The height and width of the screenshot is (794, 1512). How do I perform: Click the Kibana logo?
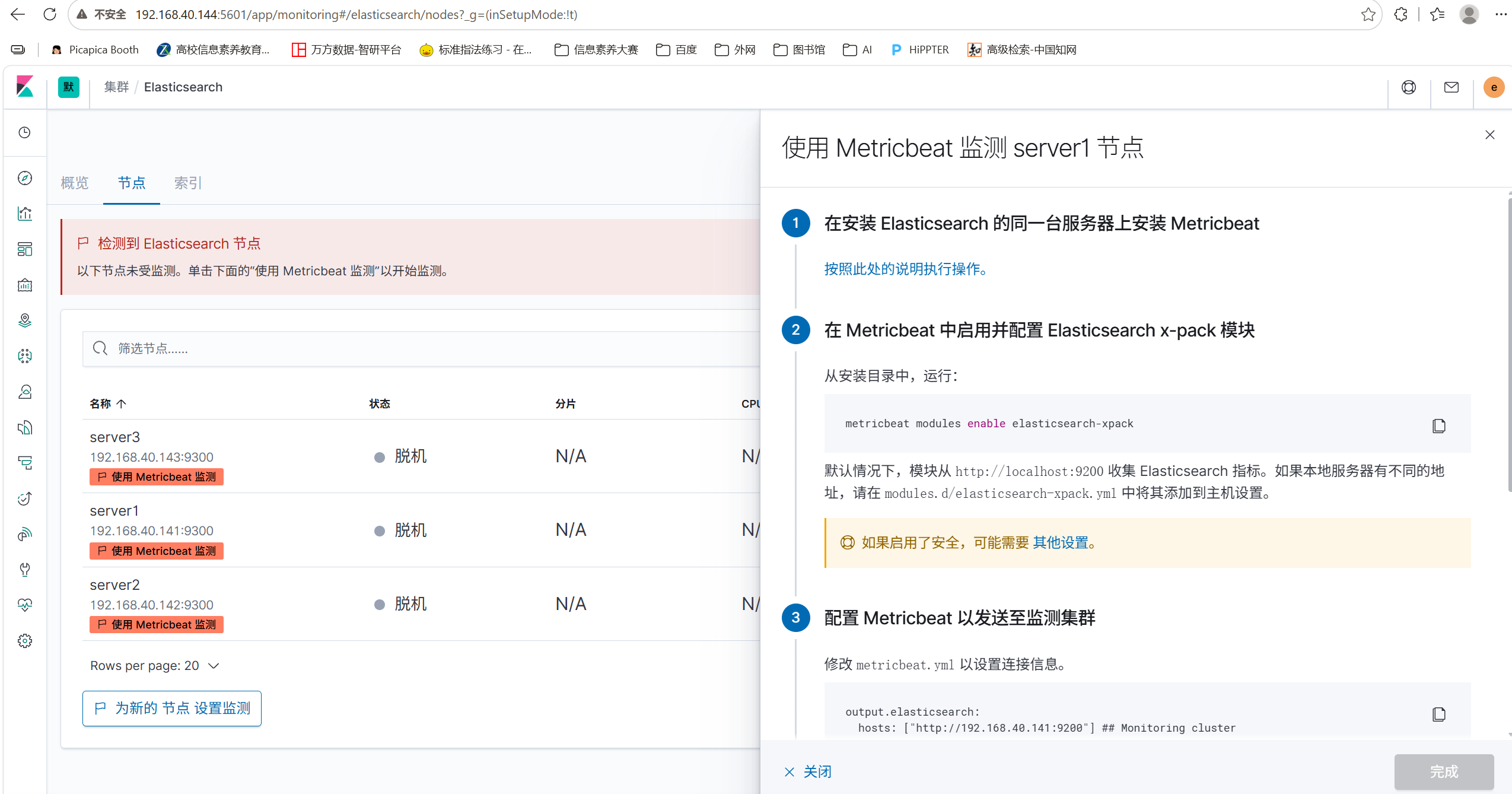(x=24, y=87)
